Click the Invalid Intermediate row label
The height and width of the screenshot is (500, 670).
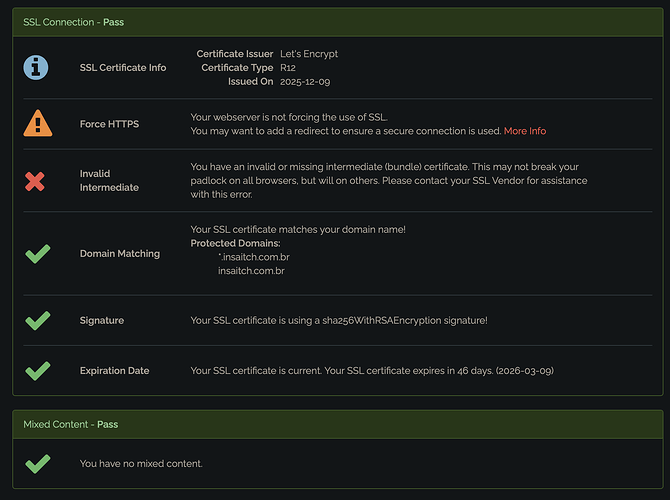pyautogui.click(x=110, y=180)
